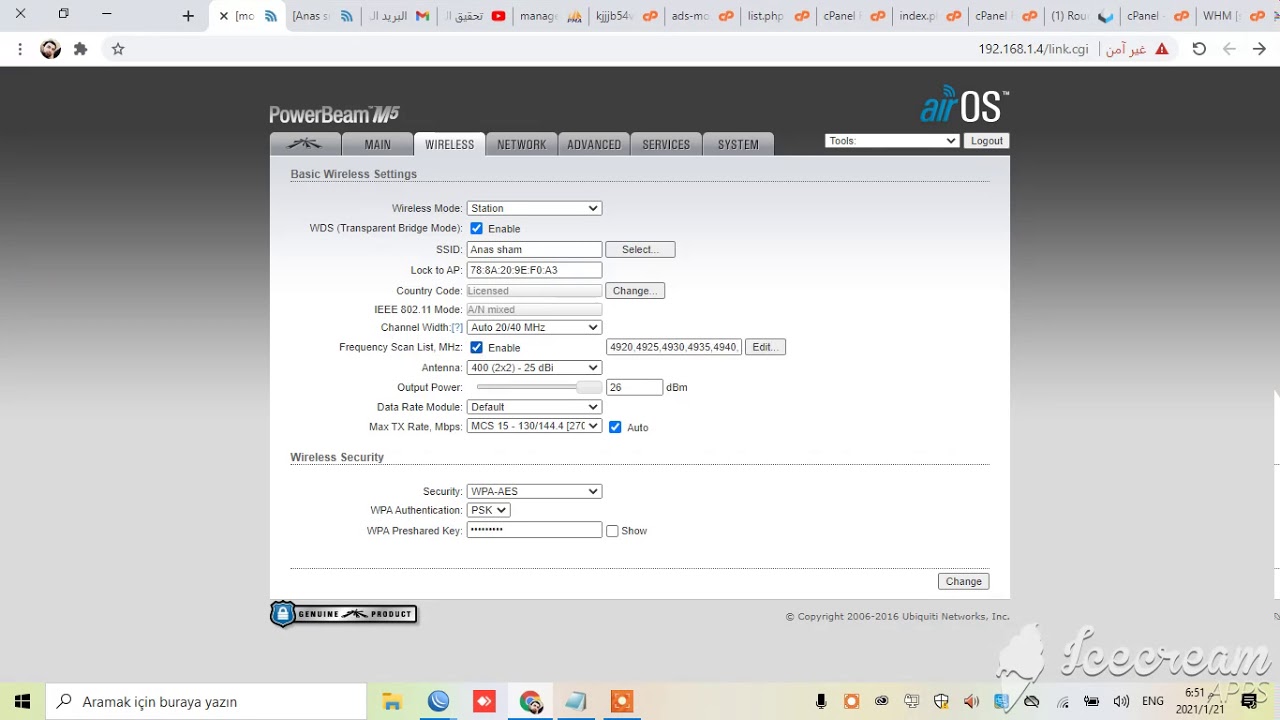The width and height of the screenshot is (1280, 720).
Task: Open the Data Rate Module dropdown
Action: click(534, 407)
